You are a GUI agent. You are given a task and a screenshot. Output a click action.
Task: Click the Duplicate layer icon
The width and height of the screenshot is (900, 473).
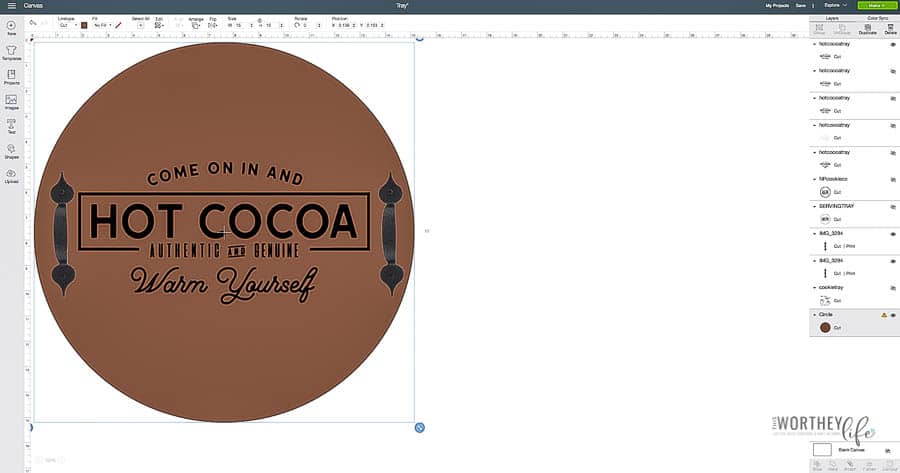(867, 30)
